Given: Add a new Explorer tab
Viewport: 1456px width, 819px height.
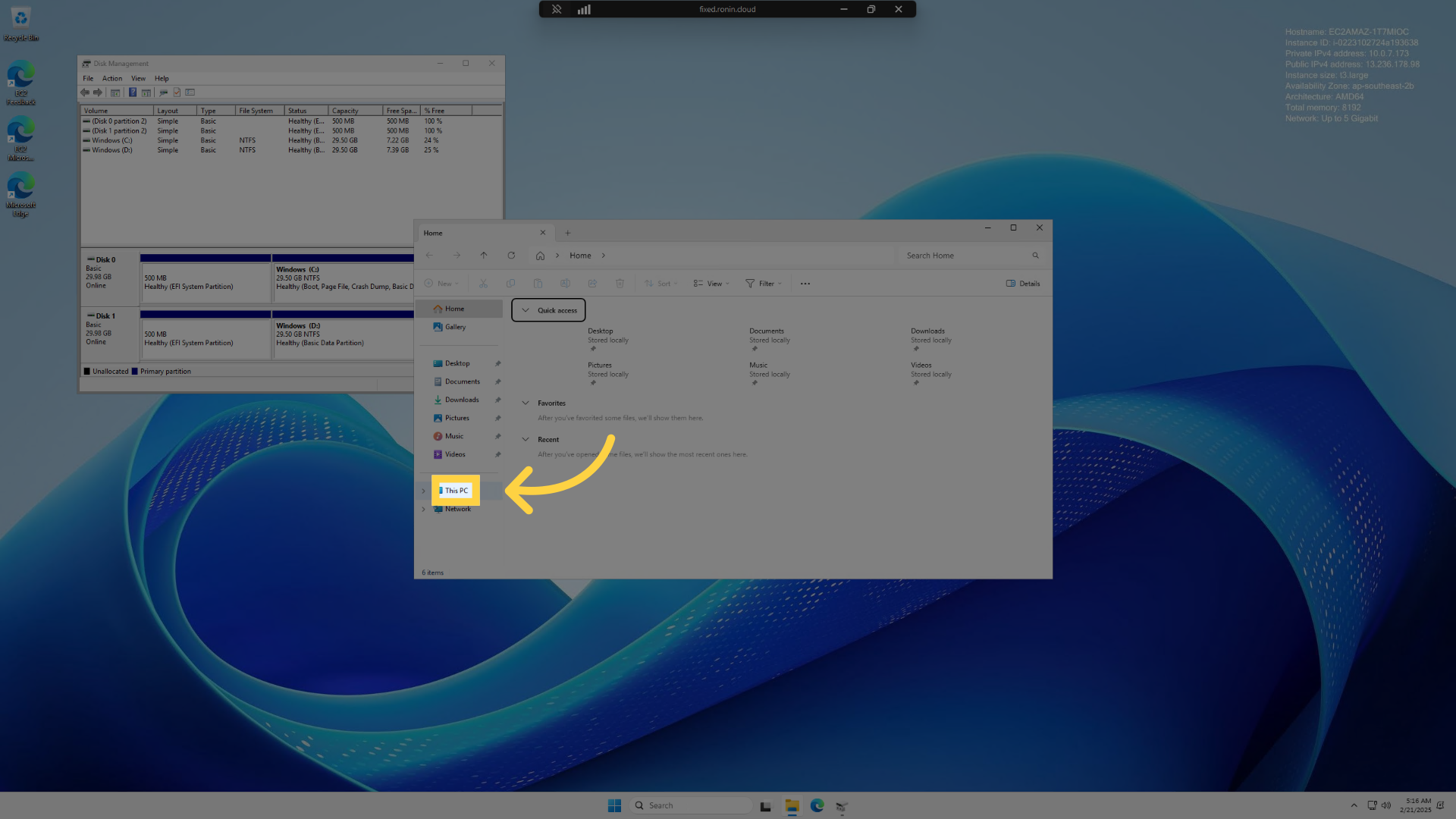Looking at the screenshot, I should point(567,233).
